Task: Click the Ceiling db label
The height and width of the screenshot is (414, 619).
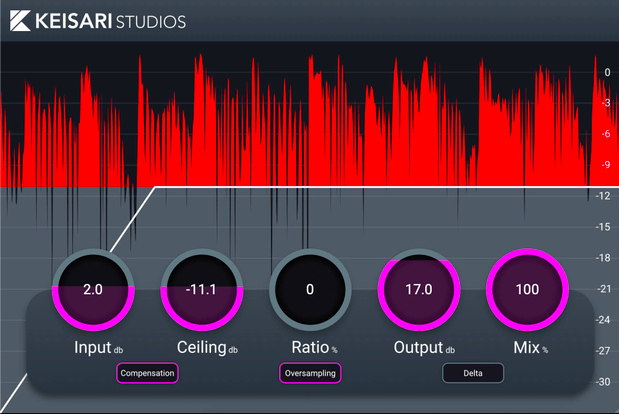Action: coord(207,348)
